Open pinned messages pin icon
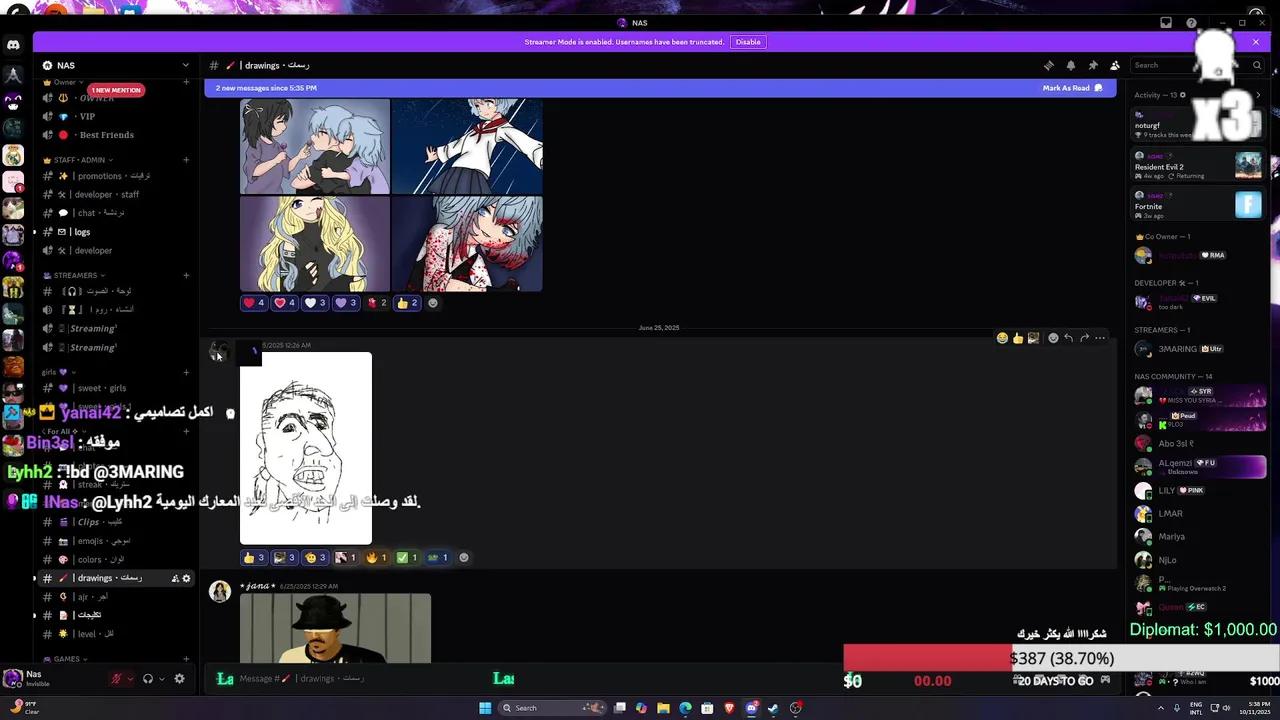Viewport: 1280px width, 720px height. (x=1093, y=65)
